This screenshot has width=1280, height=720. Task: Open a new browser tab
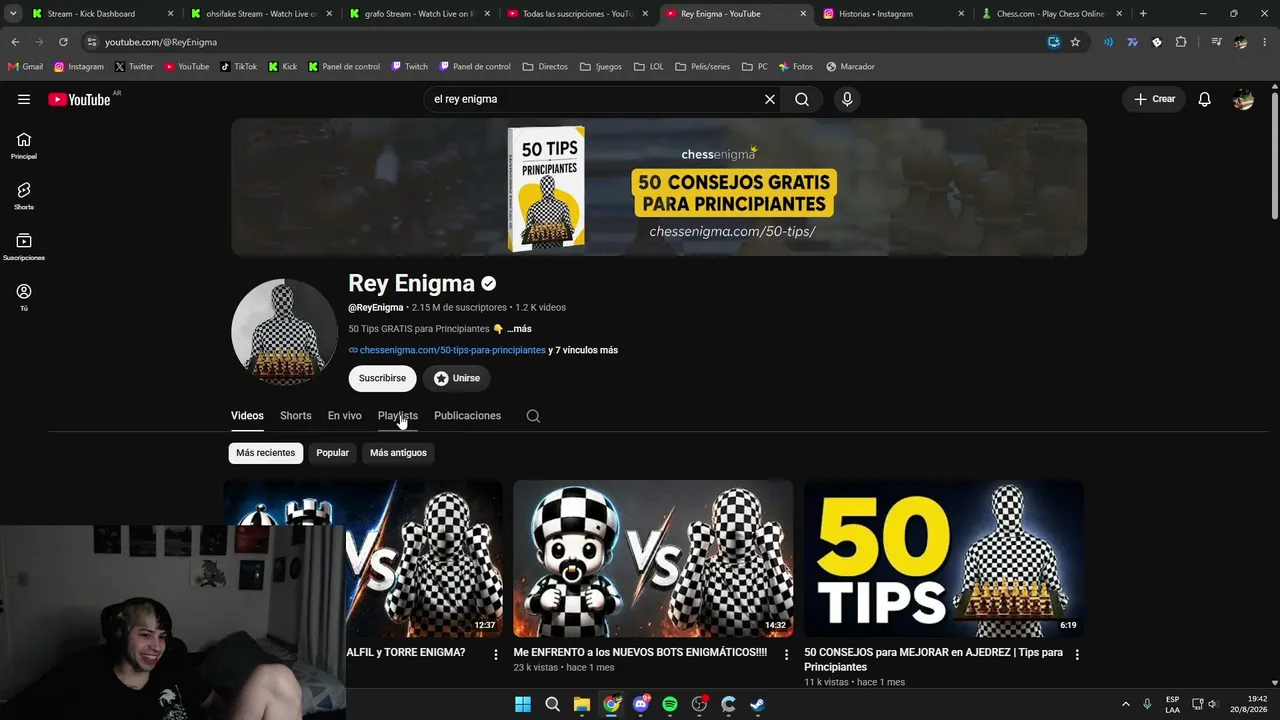1143,14
